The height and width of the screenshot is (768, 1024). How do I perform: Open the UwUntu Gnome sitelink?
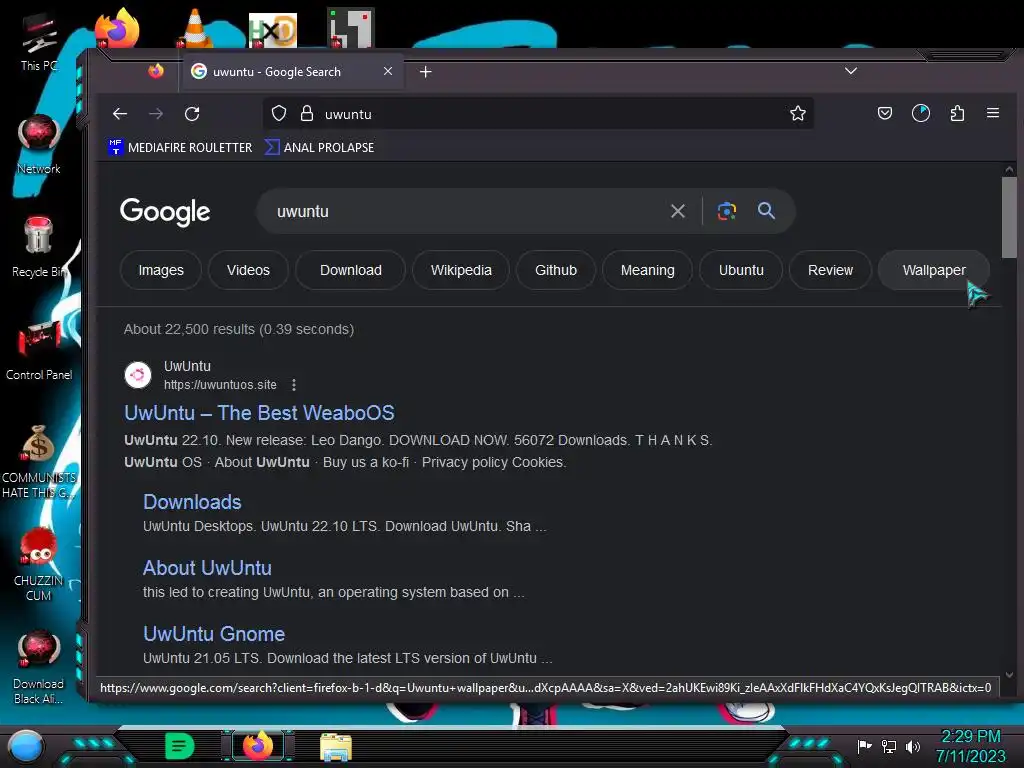(214, 633)
